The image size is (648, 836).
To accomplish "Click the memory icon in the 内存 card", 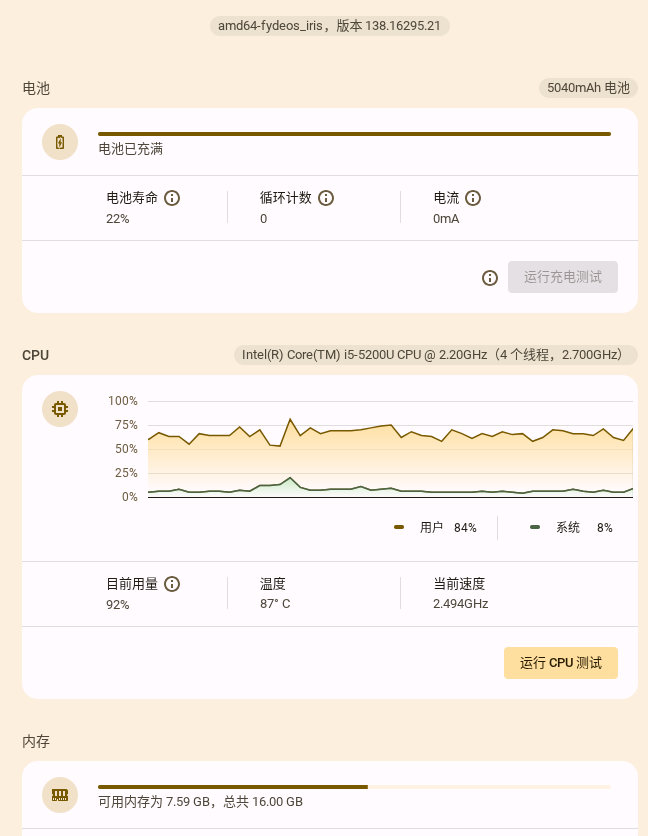I will click(x=60, y=795).
